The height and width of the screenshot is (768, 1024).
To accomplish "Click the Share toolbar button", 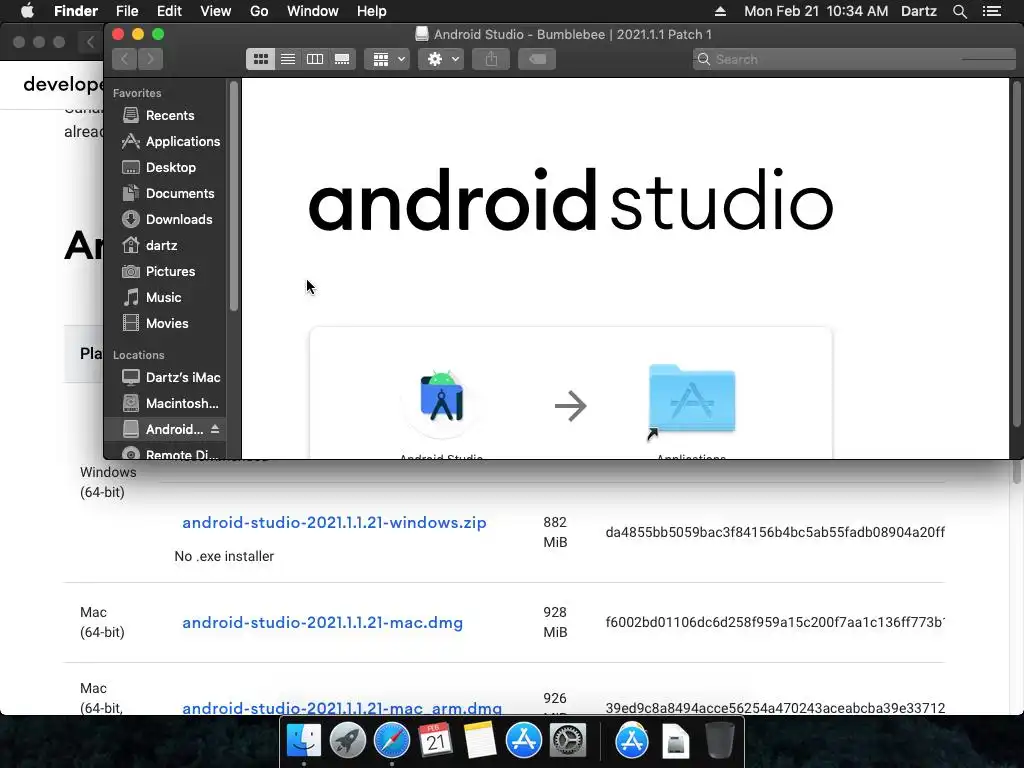I will [491, 59].
